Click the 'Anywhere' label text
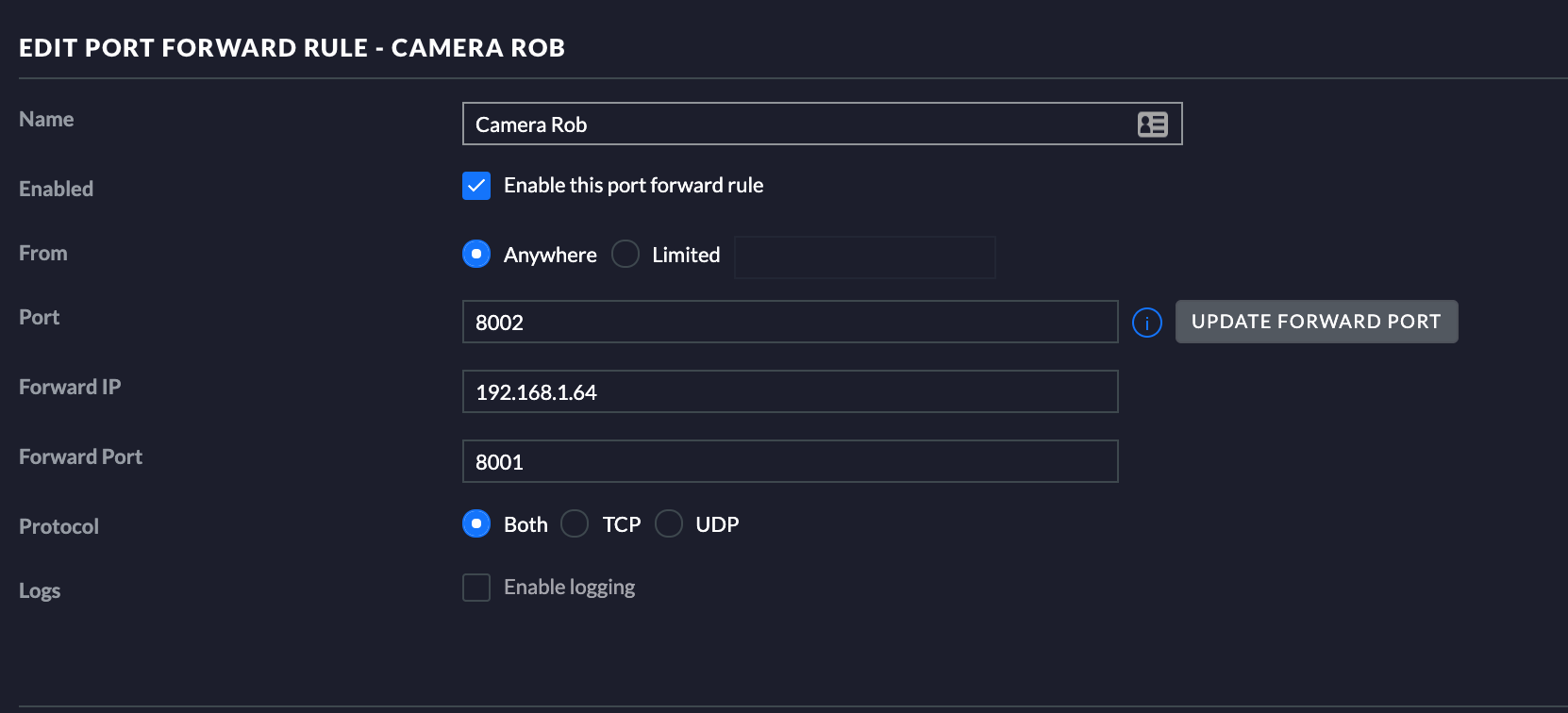 coord(550,255)
